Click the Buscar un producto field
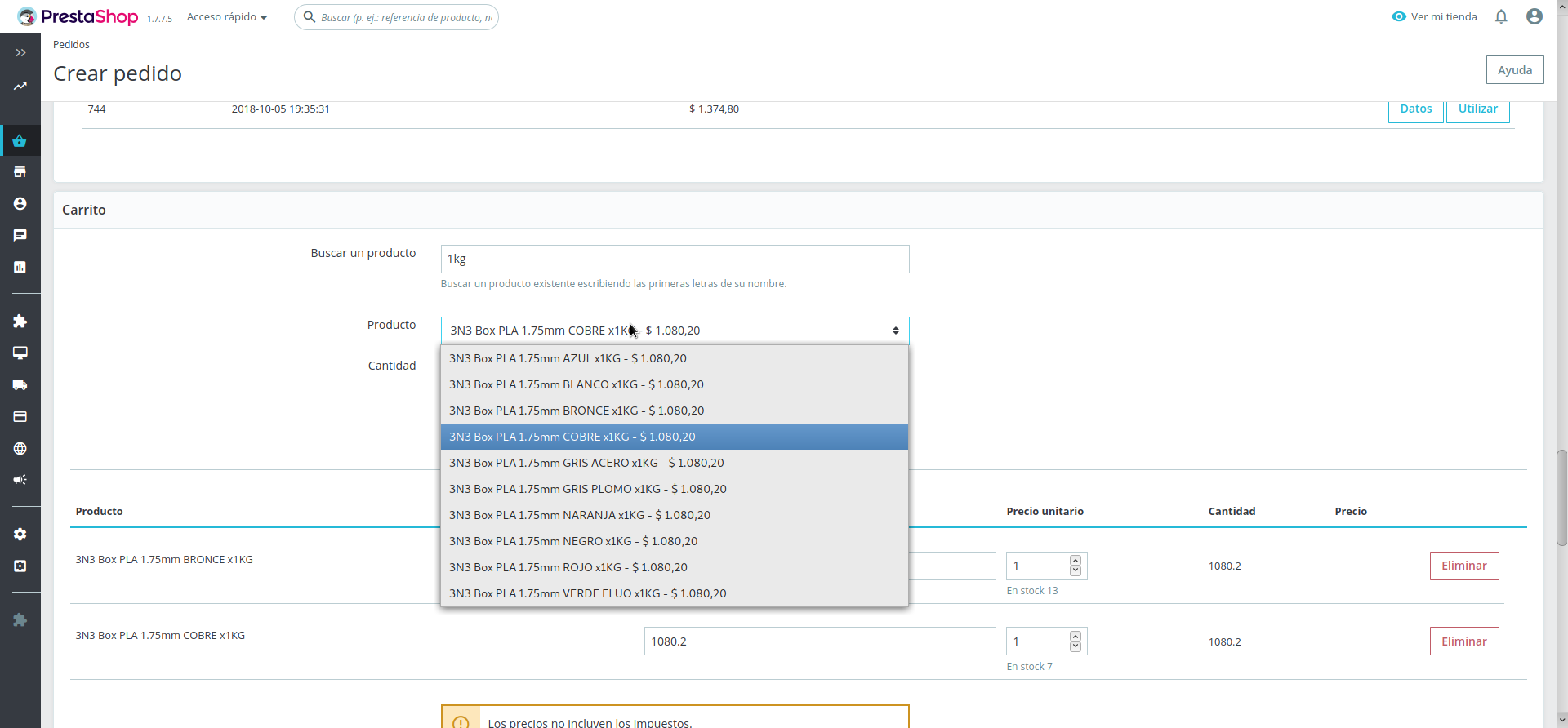The width and height of the screenshot is (1568, 728). tap(675, 260)
